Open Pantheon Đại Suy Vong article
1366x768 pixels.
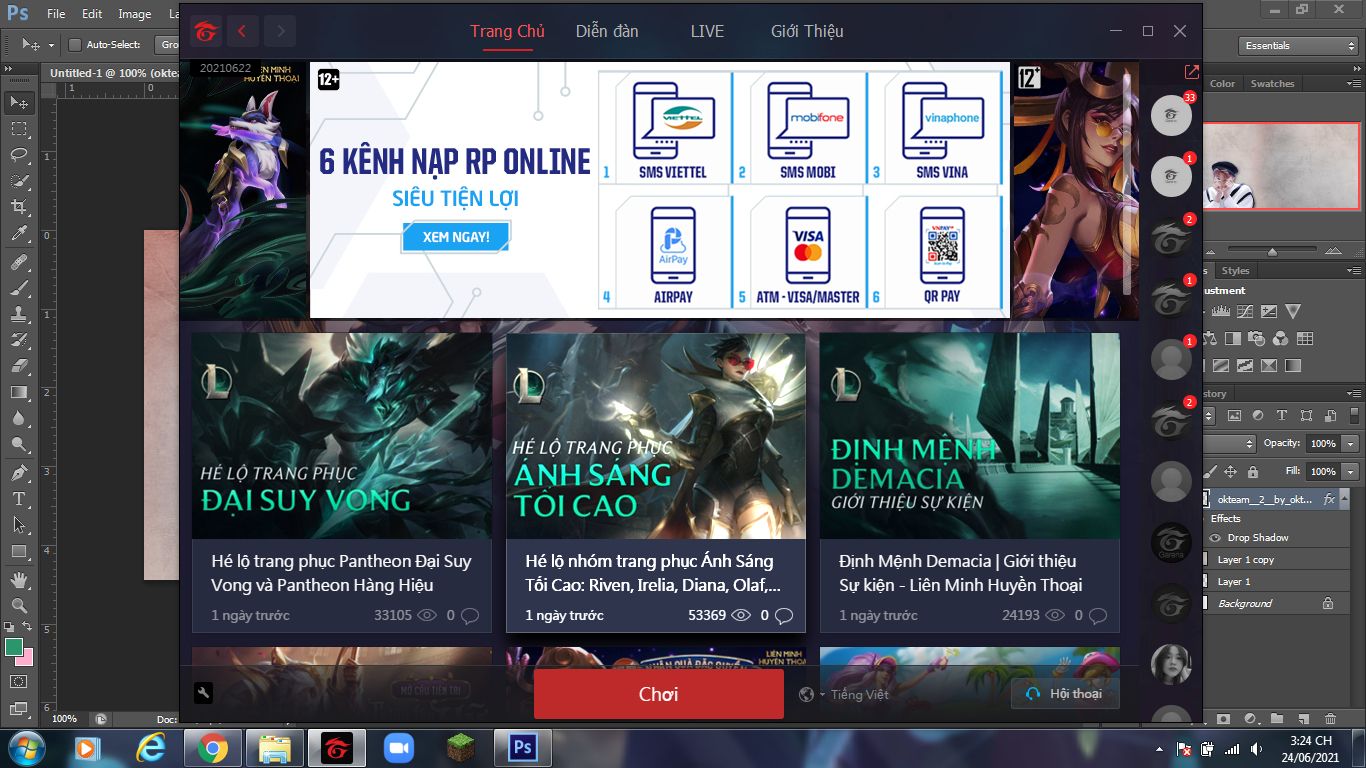[341, 482]
